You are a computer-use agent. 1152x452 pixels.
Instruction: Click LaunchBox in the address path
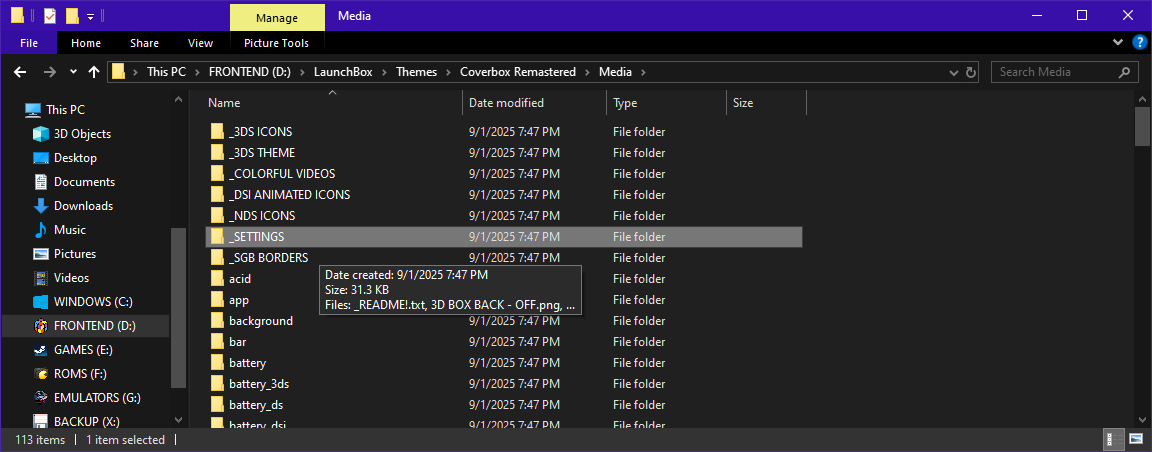tap(343, 72)
